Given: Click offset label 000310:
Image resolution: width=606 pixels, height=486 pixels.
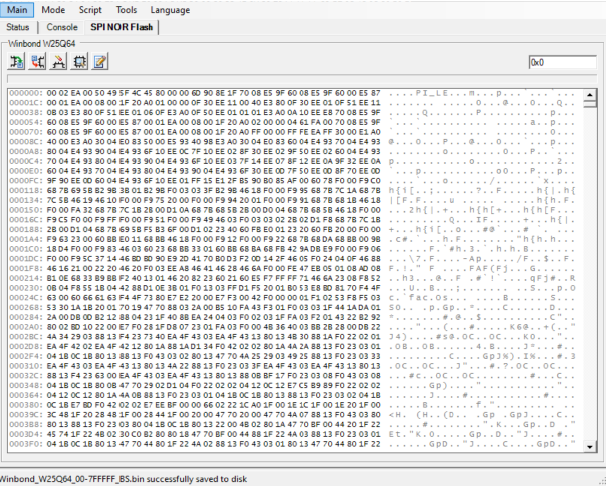Looking at the screenshot, I should [x=26, y=366].
